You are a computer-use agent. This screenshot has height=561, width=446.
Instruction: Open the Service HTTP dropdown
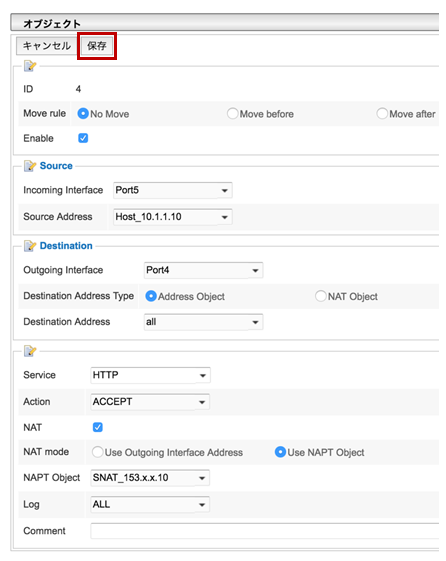click(150, 375)
